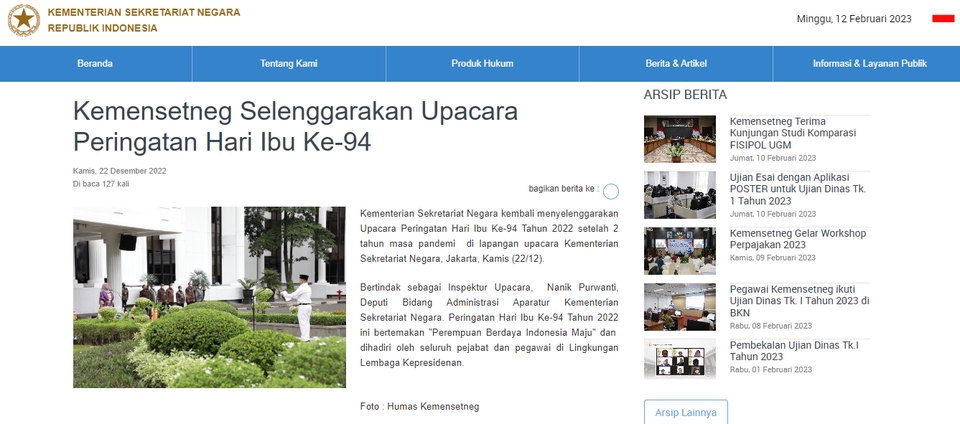Click date Rabu, 01 Februari 2023

(771, 370)
